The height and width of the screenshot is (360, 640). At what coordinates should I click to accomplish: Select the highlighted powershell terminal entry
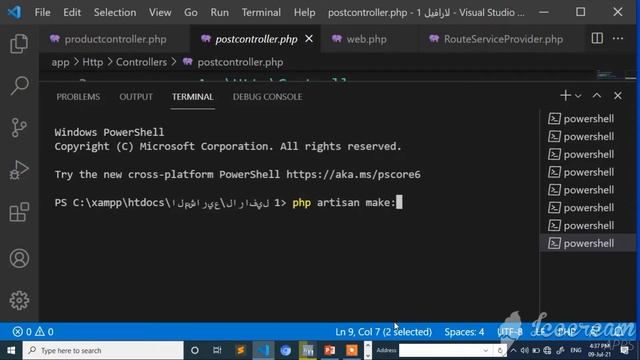[588, 243]
